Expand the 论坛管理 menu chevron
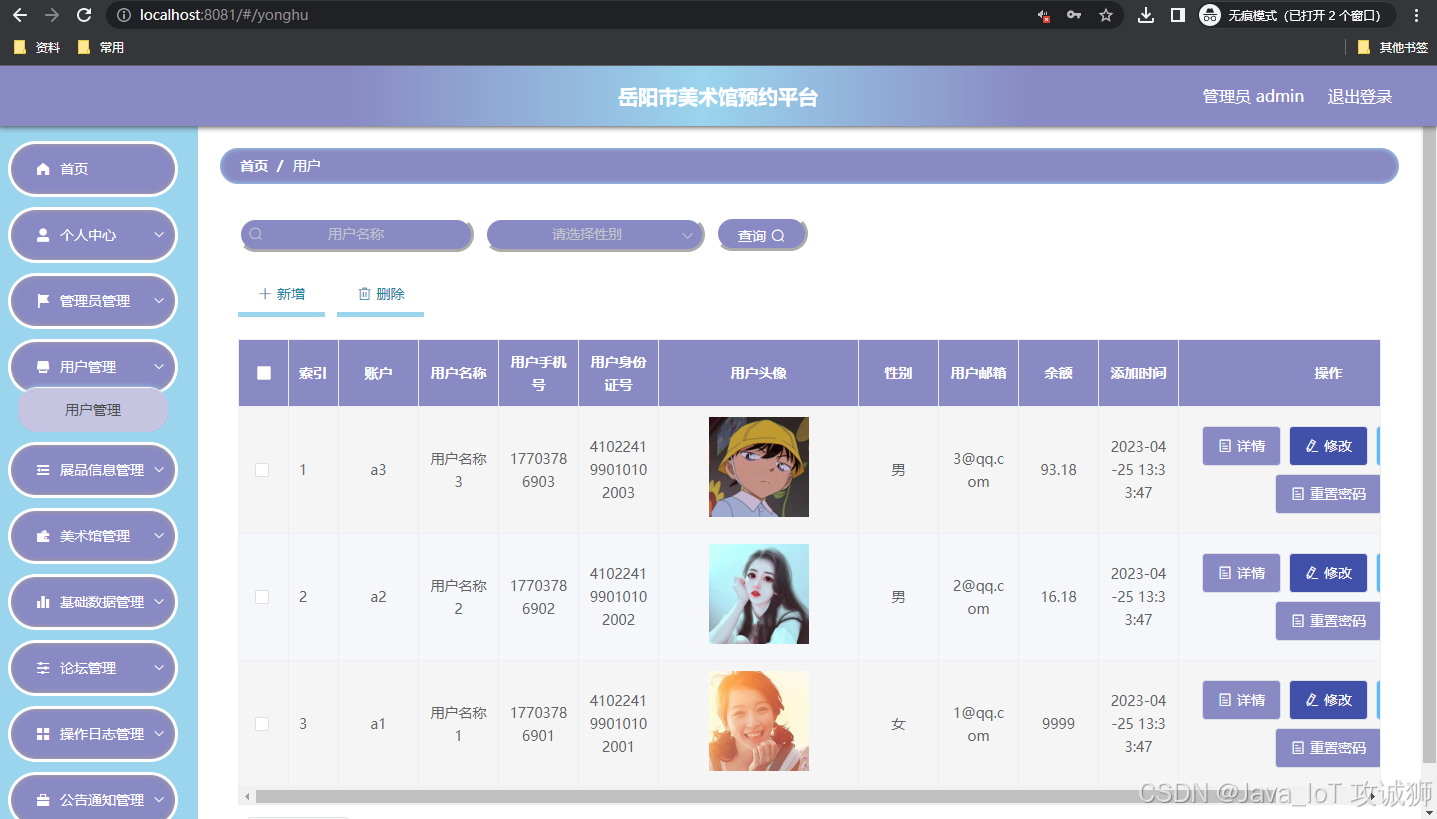The height and width of the screenshot is (819, 1437). pyautogui.click(x=159, y=668)
